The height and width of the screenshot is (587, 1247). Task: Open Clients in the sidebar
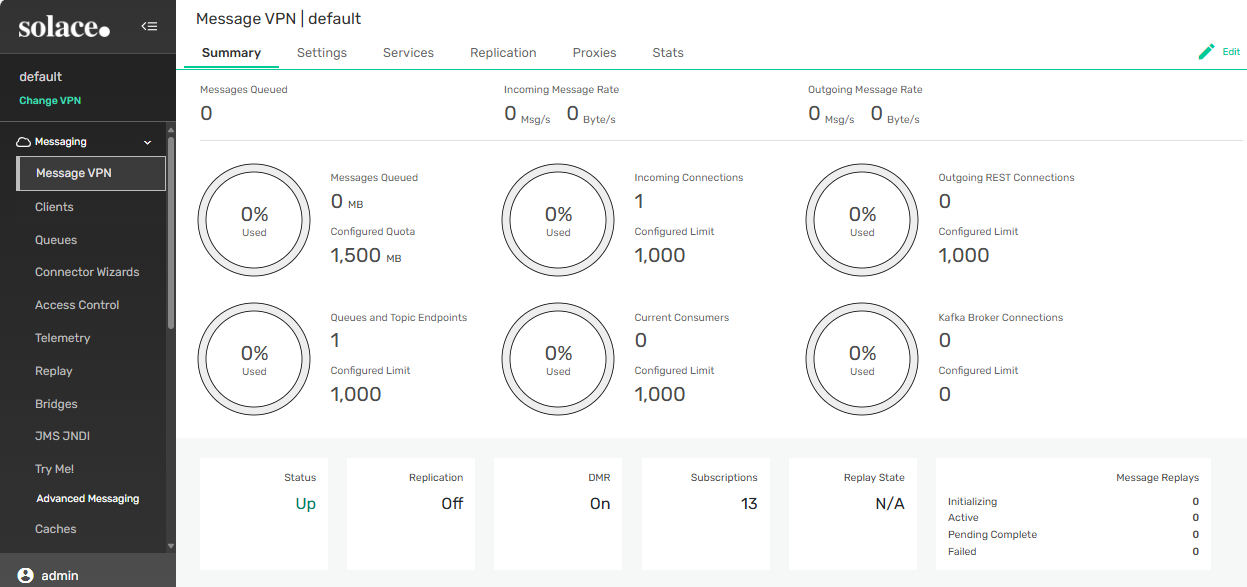click(54, 207)
